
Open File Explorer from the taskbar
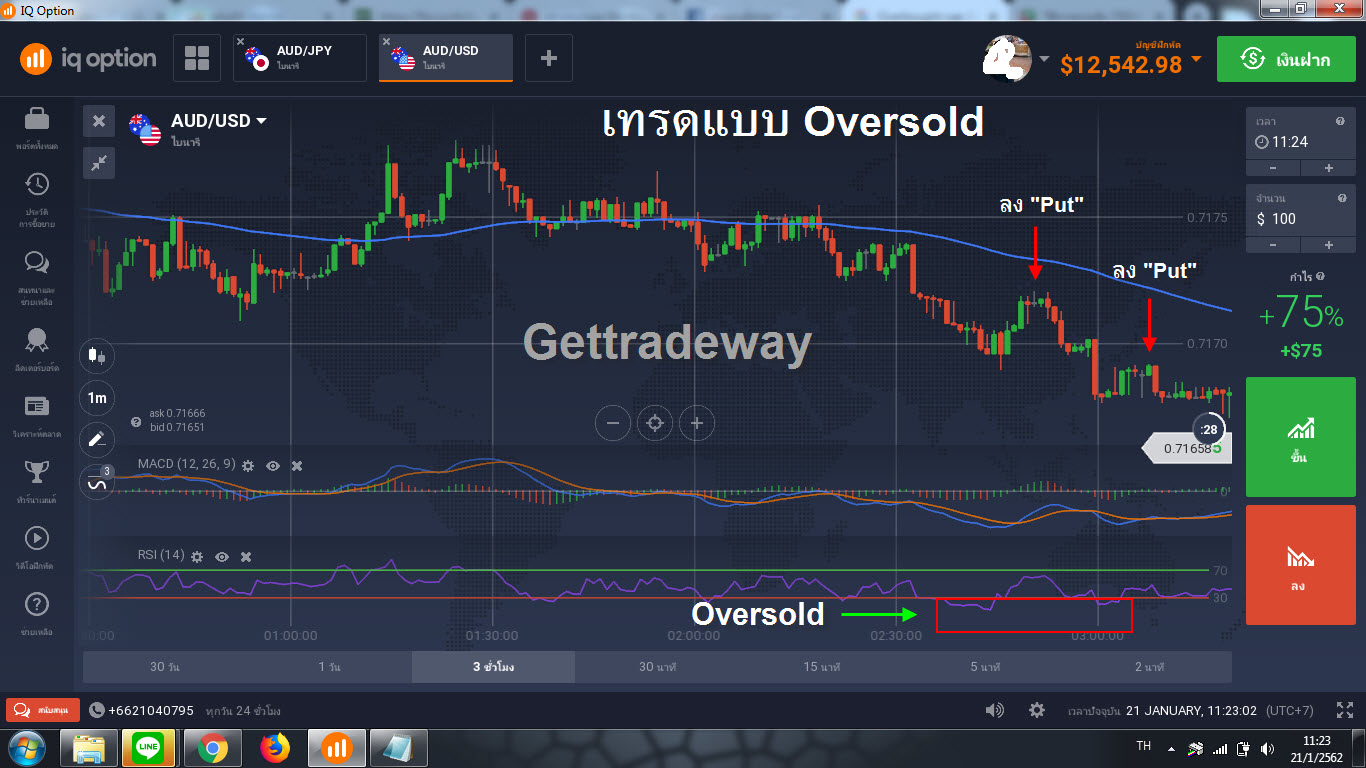(88, 748)
